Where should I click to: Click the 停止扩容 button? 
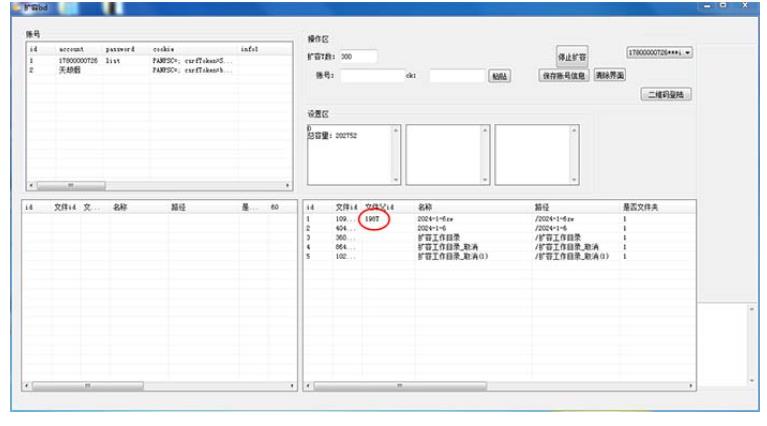(x=571, y=56)
